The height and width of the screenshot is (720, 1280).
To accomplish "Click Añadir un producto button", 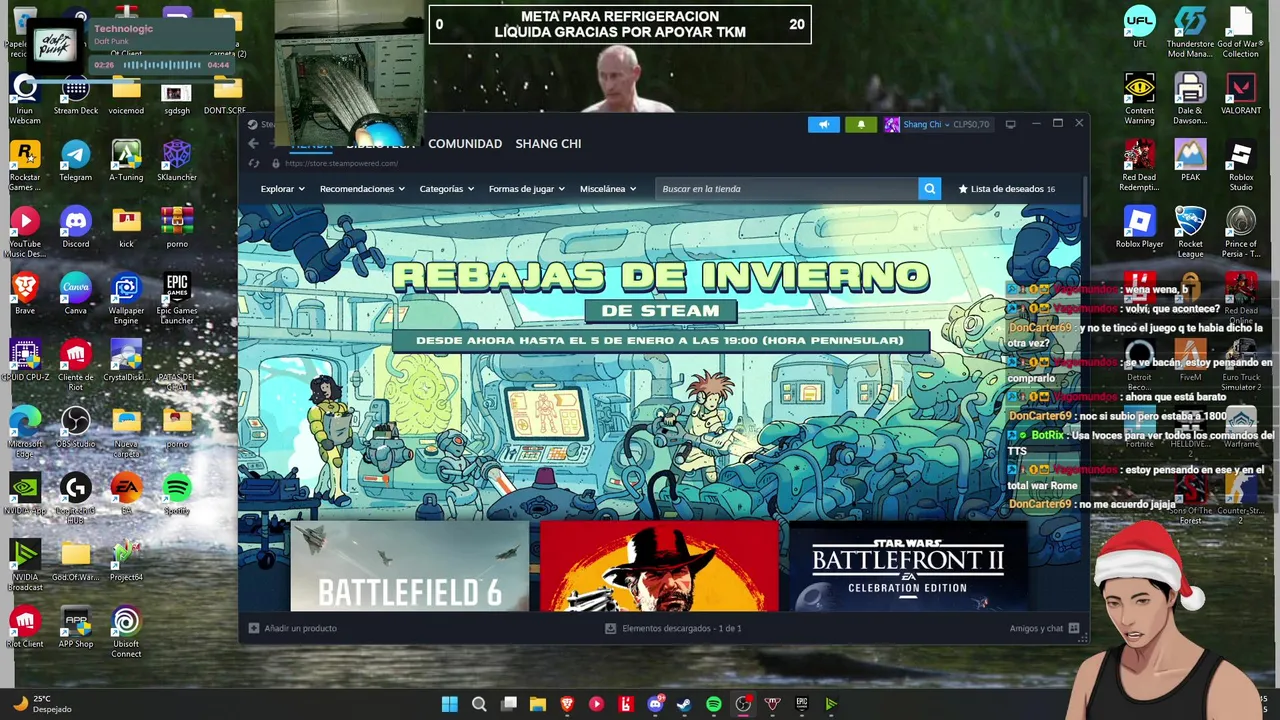I will 293,628.
